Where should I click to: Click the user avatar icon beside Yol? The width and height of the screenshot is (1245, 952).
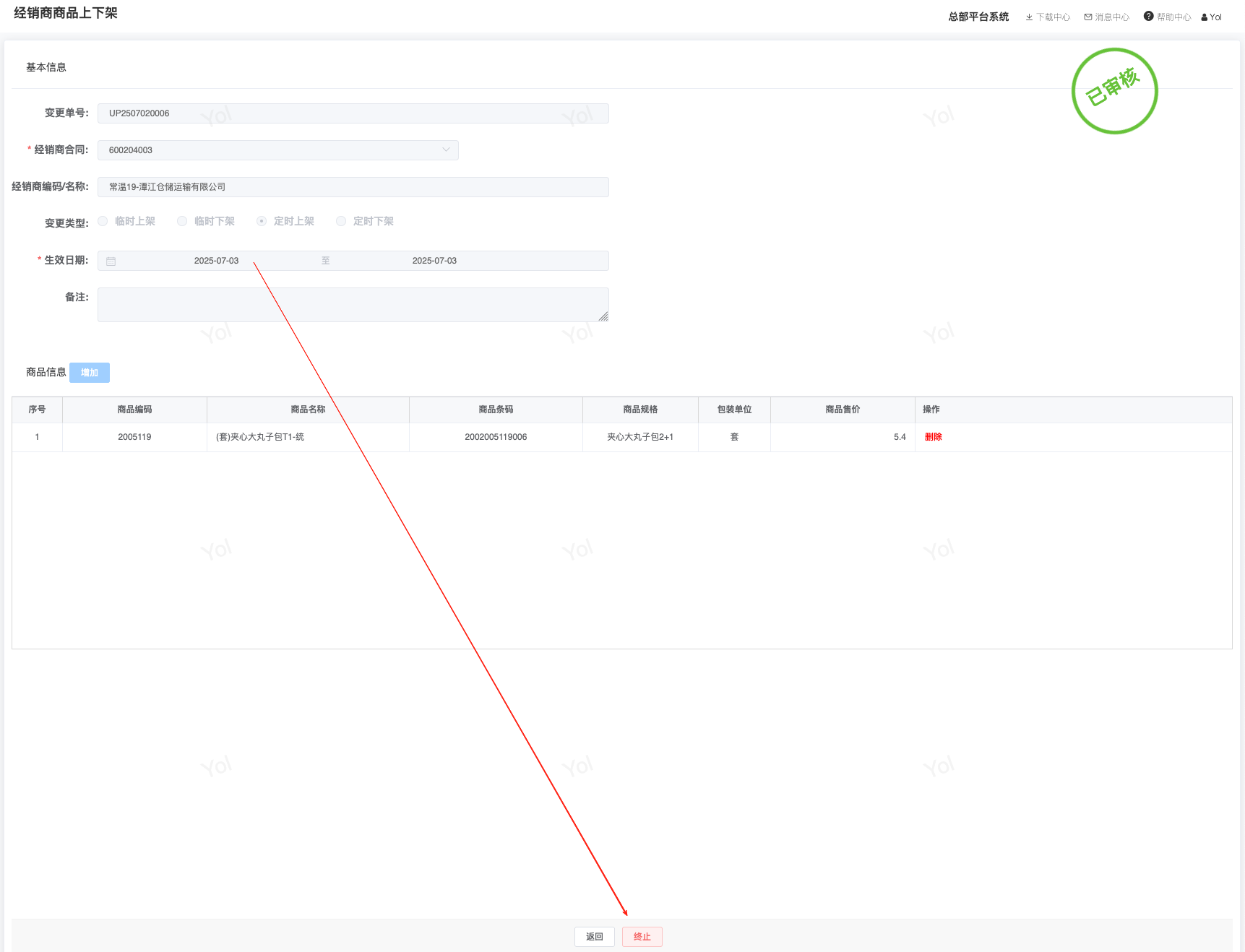(x=1205, y=17)
